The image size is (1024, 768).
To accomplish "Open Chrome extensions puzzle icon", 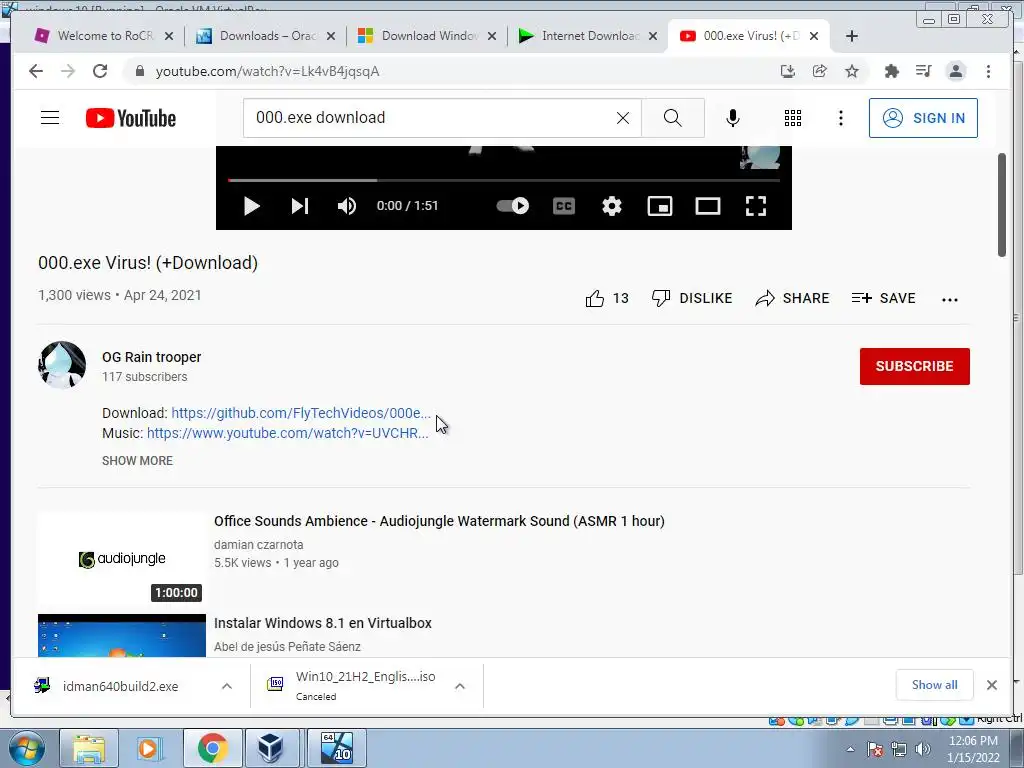I will coord(891,71).
